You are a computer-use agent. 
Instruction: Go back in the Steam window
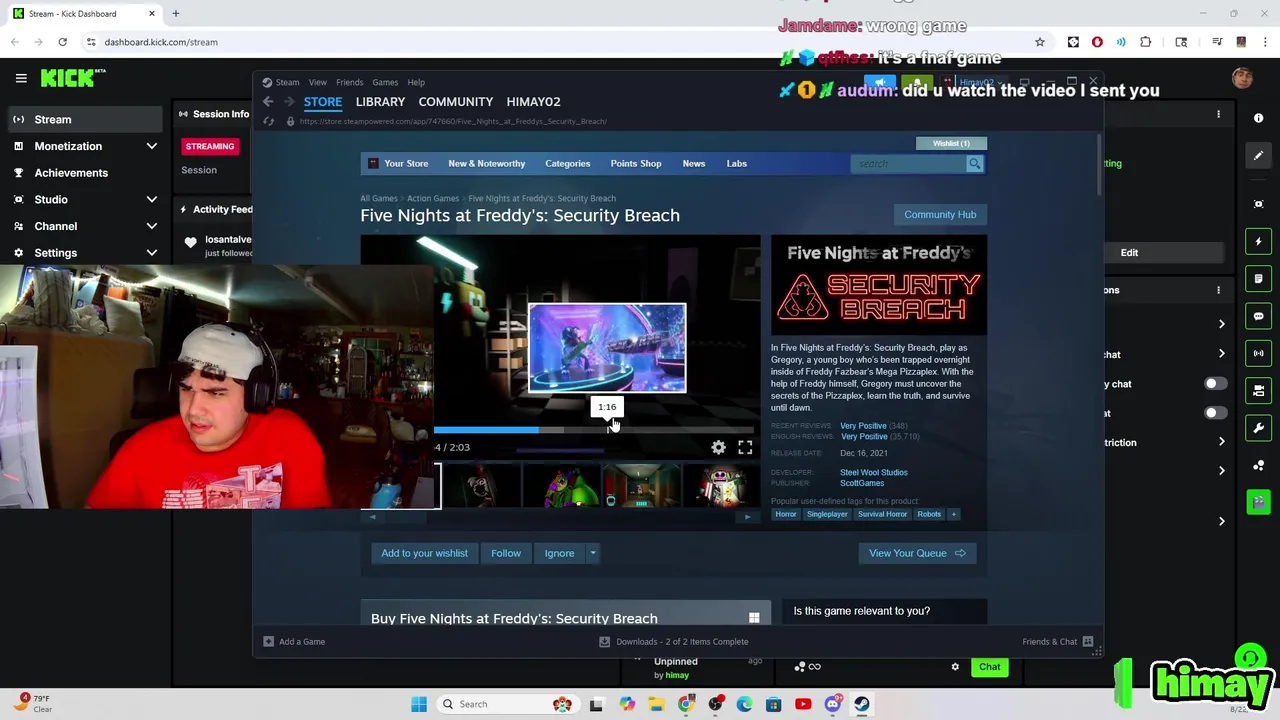(268, 102)
